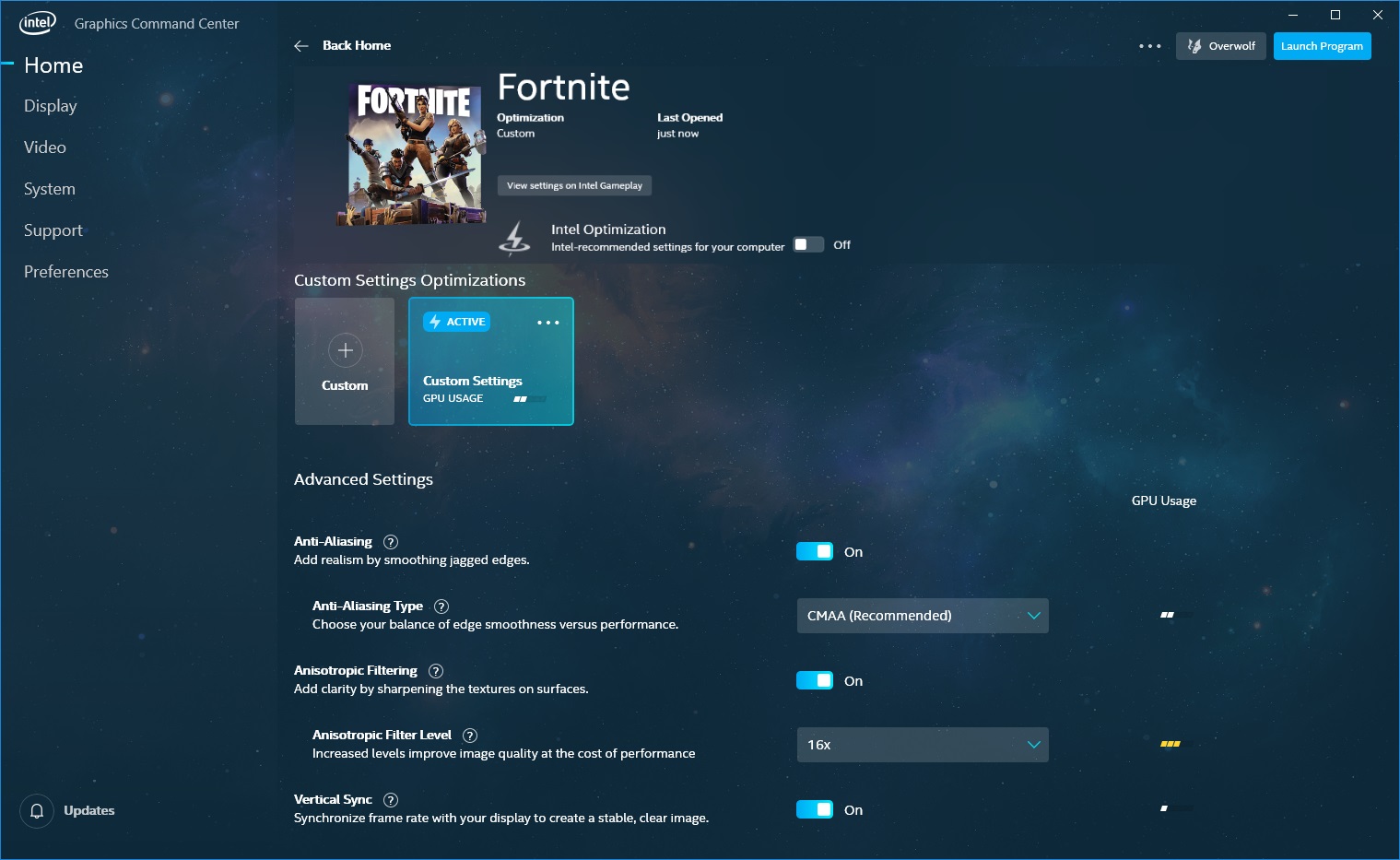Click the Launch Program button
Image resolution: width=1400 pixels, height=860 pixels.
tap(1322, 46)
